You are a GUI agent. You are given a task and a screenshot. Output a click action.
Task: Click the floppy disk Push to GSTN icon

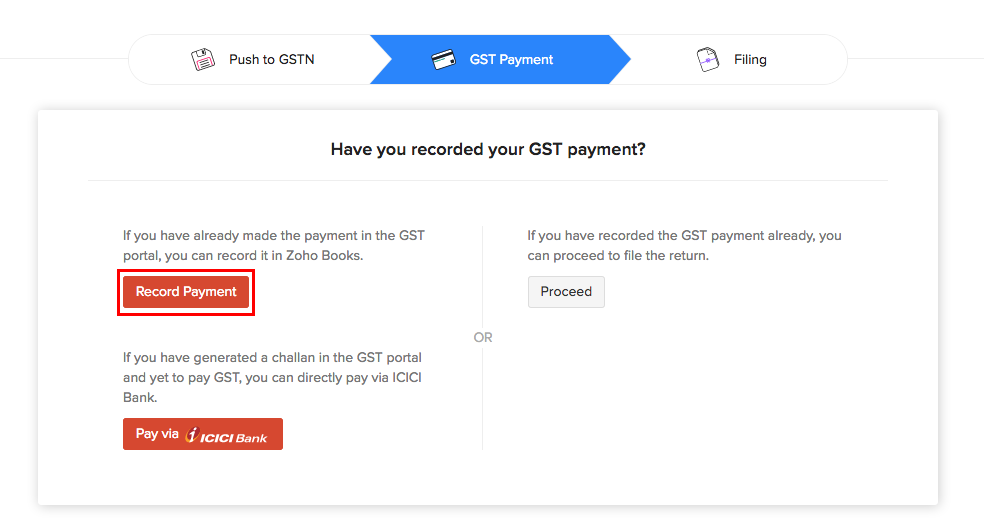click(203, 59)
